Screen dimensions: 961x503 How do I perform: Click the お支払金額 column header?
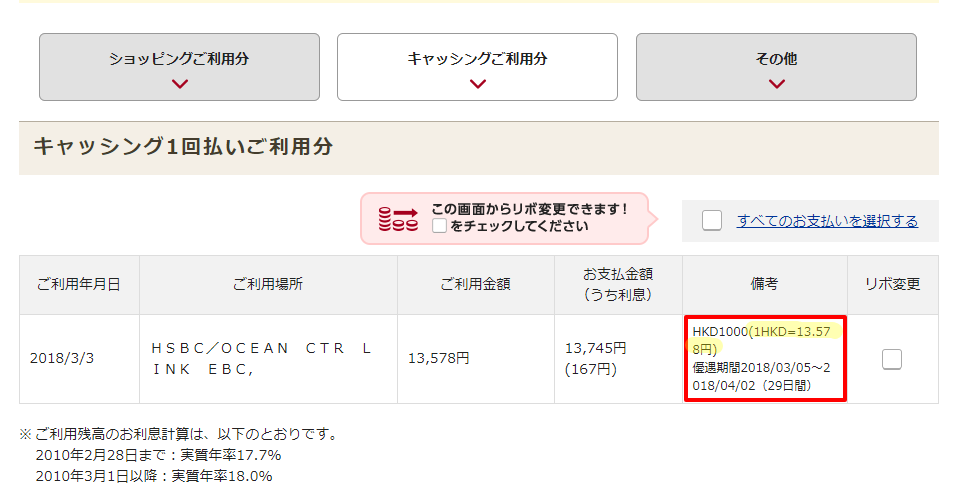click(618, 285)
